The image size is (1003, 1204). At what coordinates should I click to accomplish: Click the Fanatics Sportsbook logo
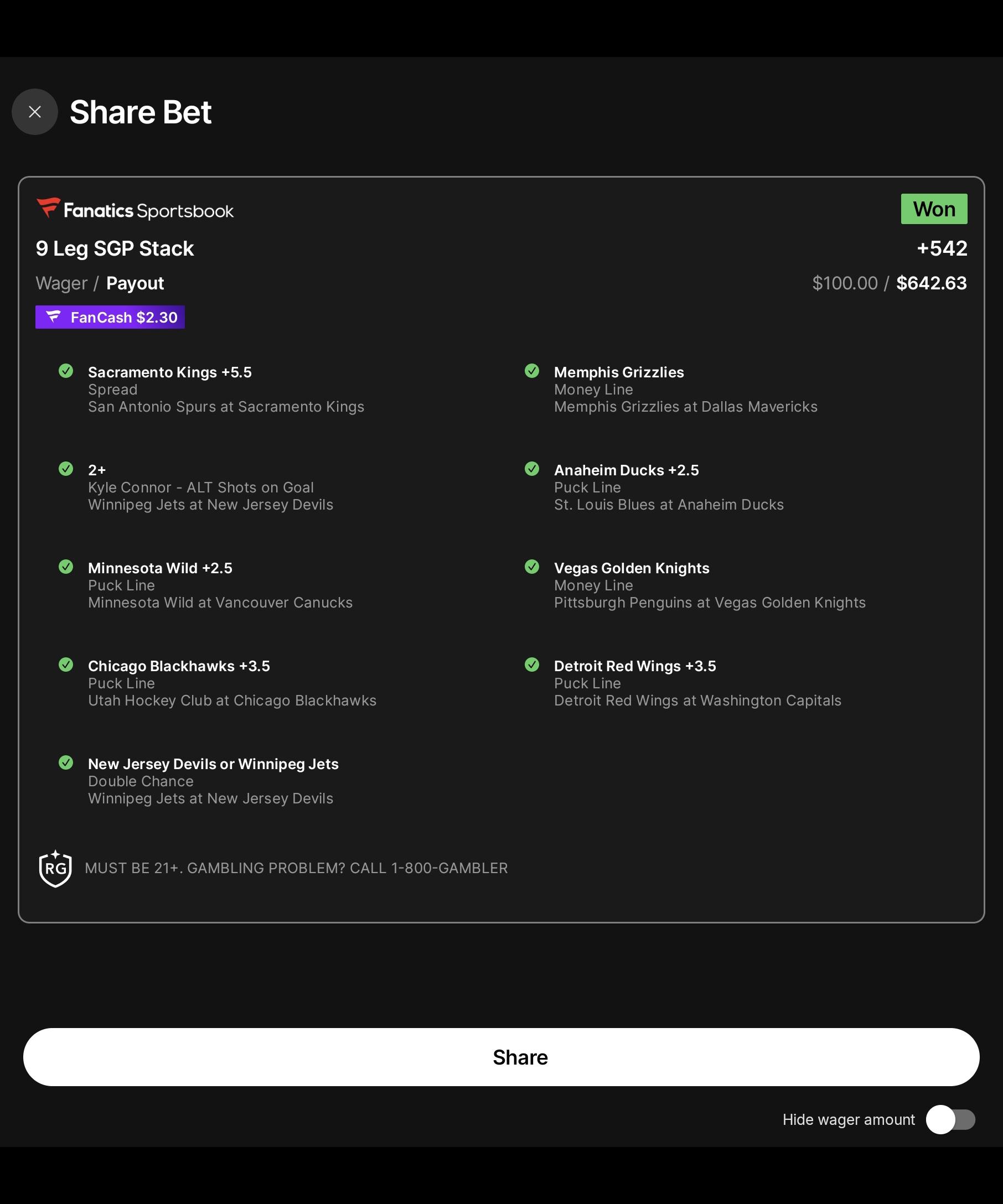click(x=135, y=210)
